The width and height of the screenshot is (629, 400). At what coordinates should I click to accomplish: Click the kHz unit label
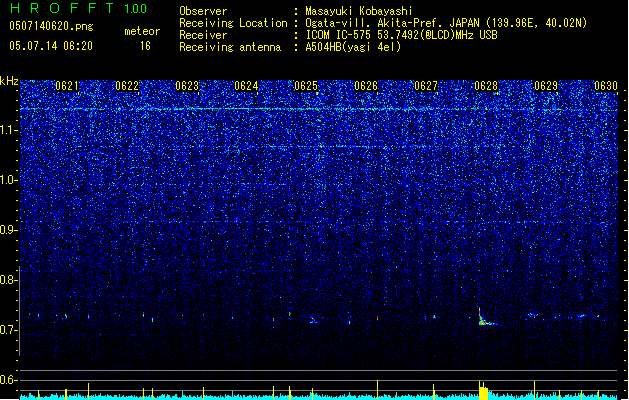point(9,81)
